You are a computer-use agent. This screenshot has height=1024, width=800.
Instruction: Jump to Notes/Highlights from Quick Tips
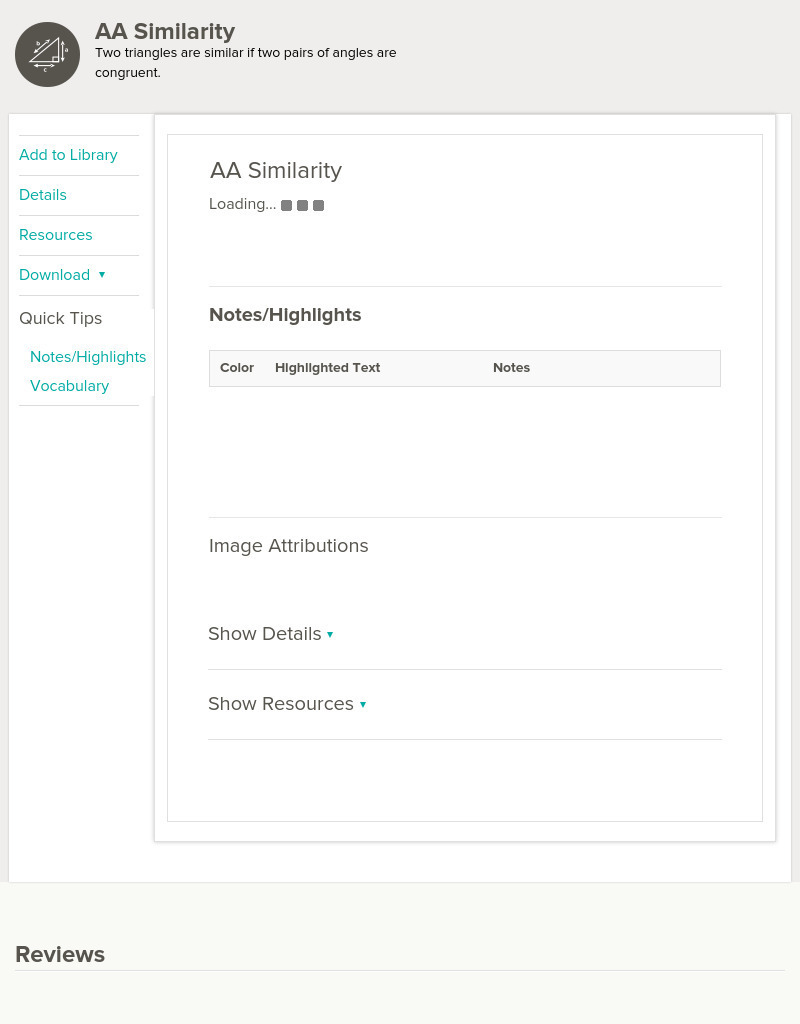(88, 357)
